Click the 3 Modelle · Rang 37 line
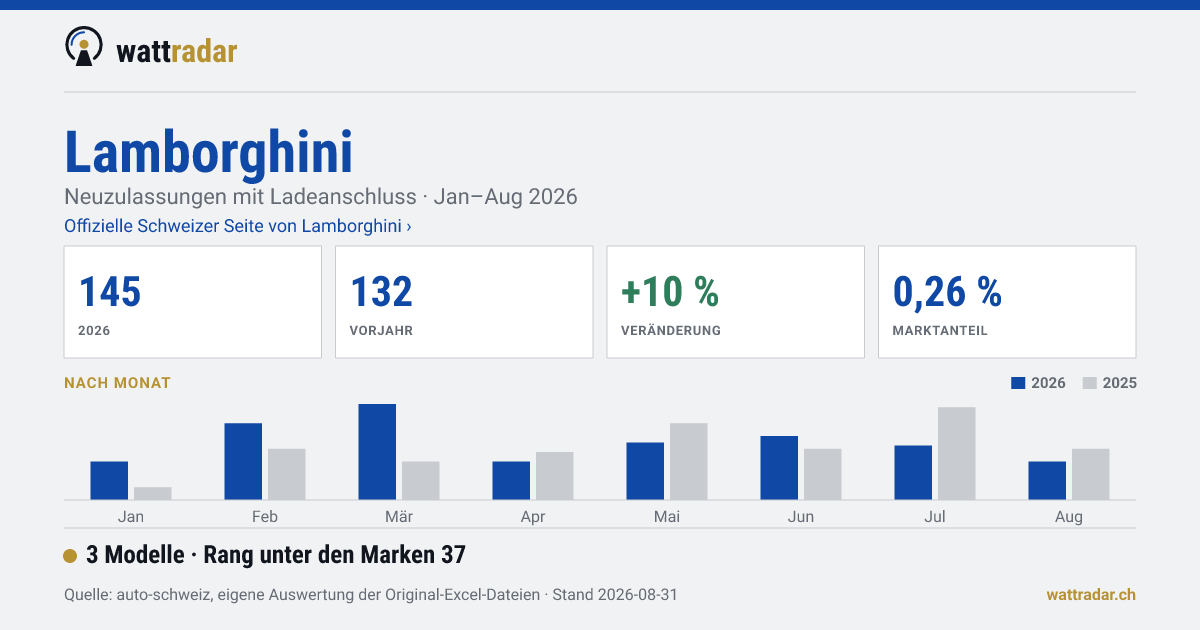The width and height of the screenshot is (1200, 630). coord(276,554)
